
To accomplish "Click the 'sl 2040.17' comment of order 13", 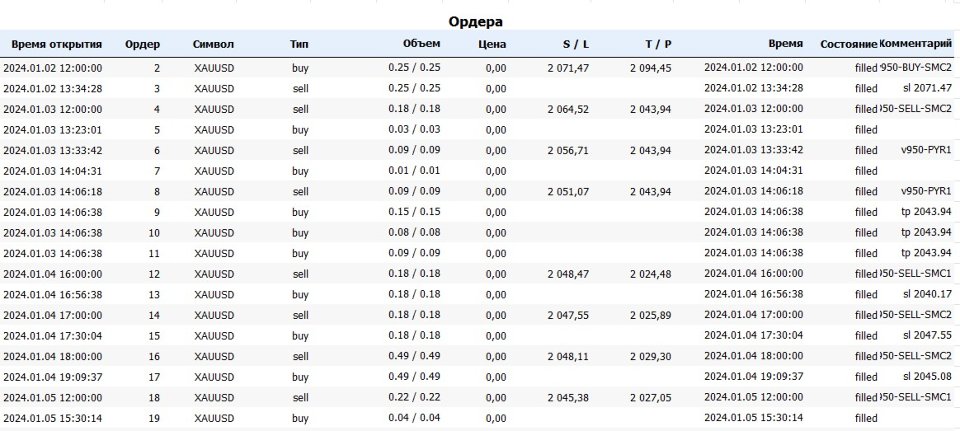I will click(927, 294).
